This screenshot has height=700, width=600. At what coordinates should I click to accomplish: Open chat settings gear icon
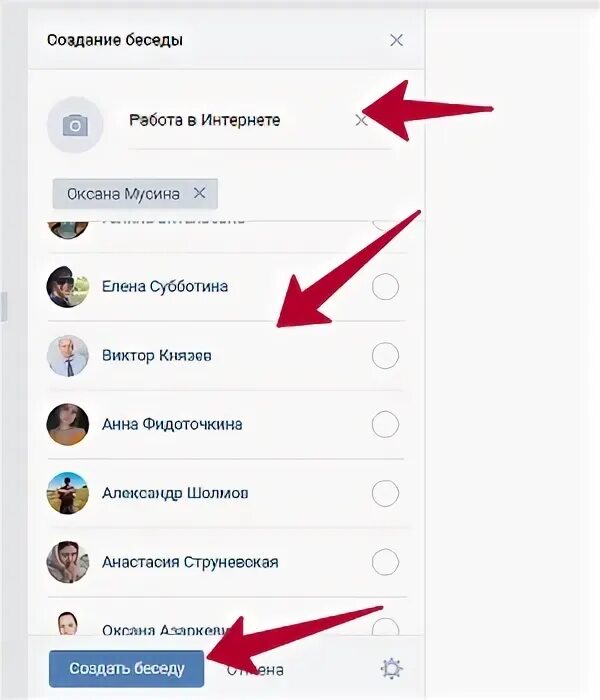pos(392,669)
